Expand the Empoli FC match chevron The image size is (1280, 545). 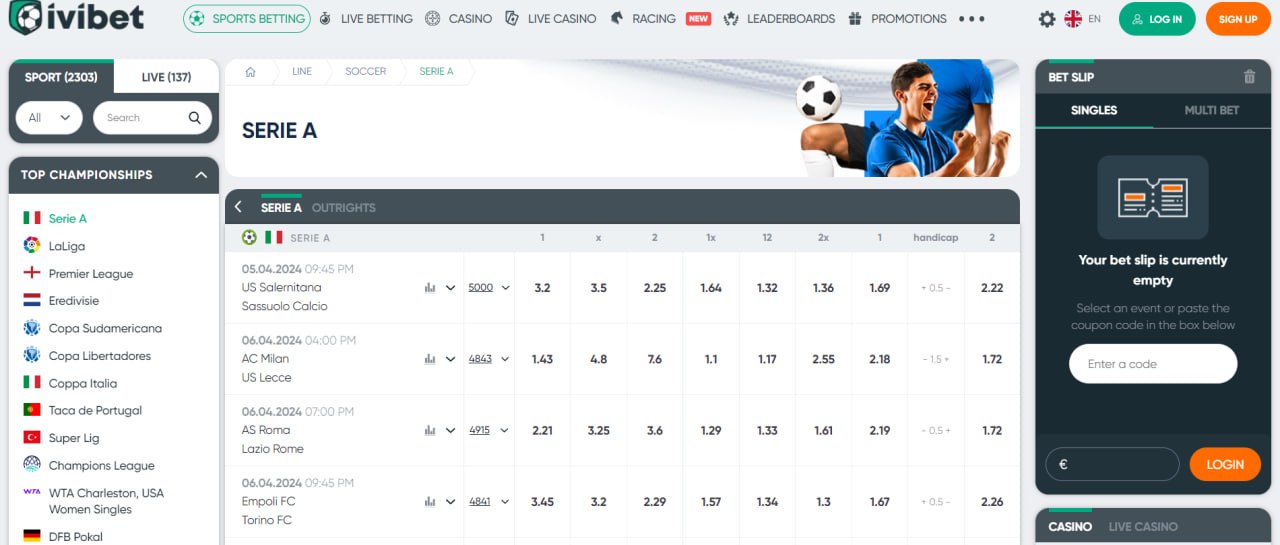click(x=451, y=502)
